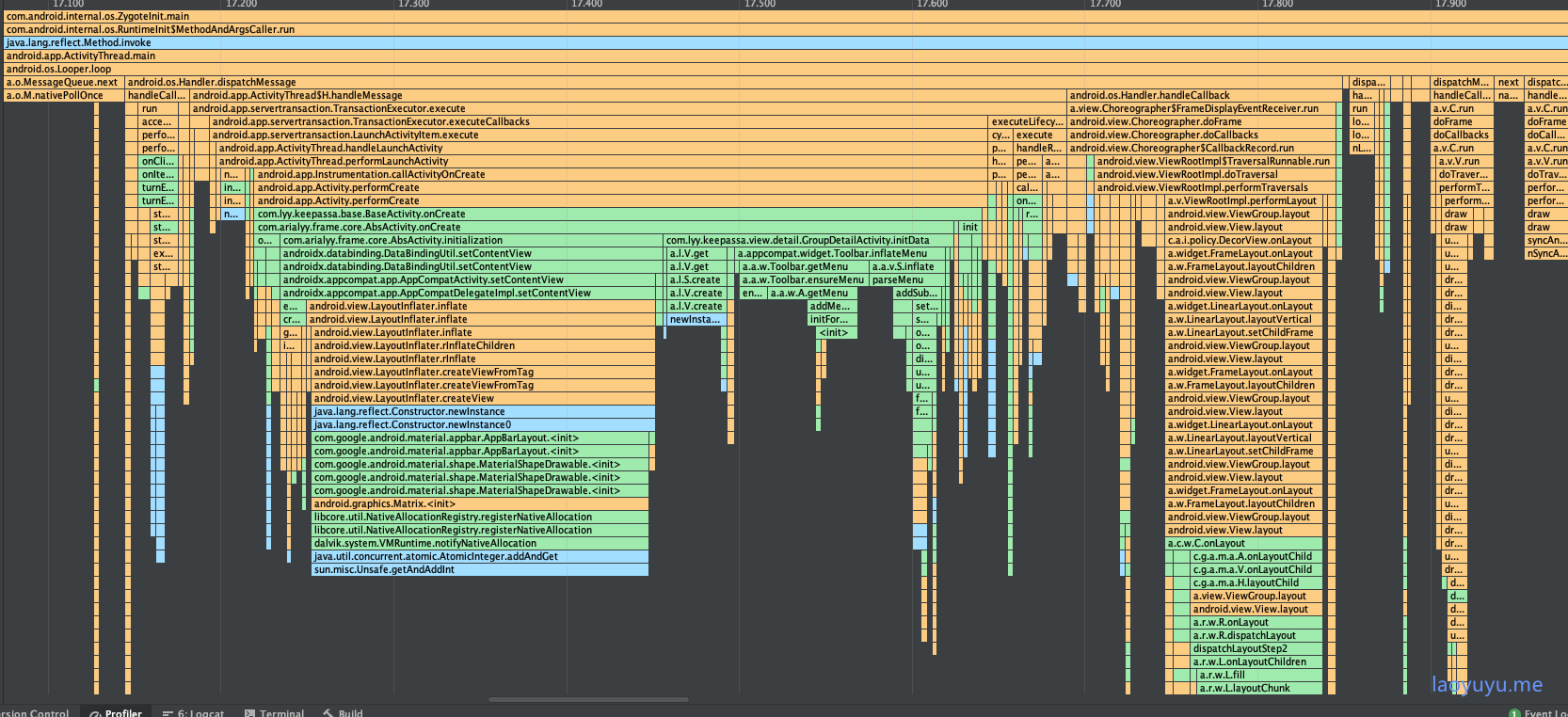
Task: Click the horizontal scrollbar below the flame chart
Action: 588,699
